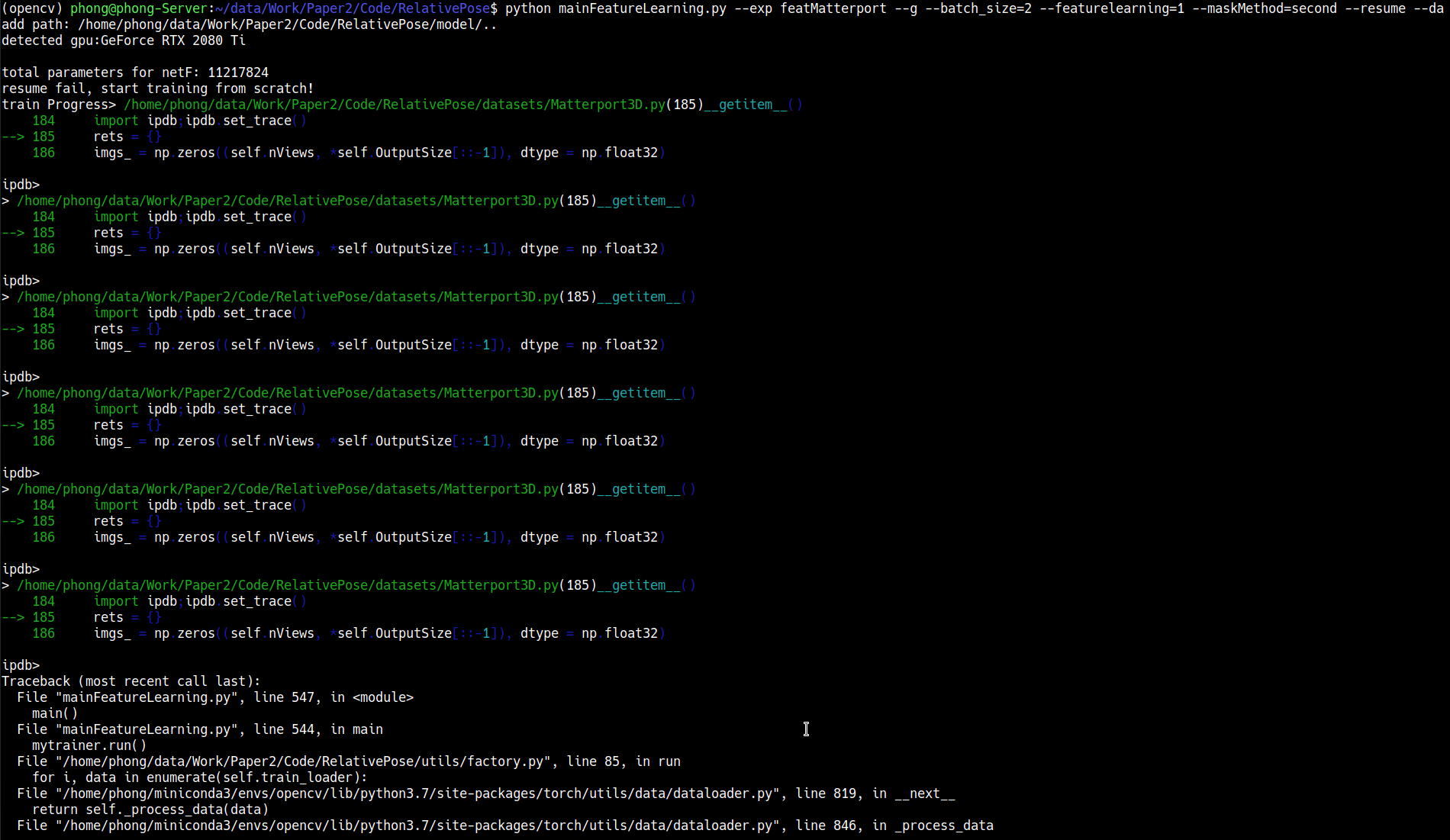Click 'resume fail, start training from scratch!' message
This screenshot has height=840, width=1450.
click(158, 89)
